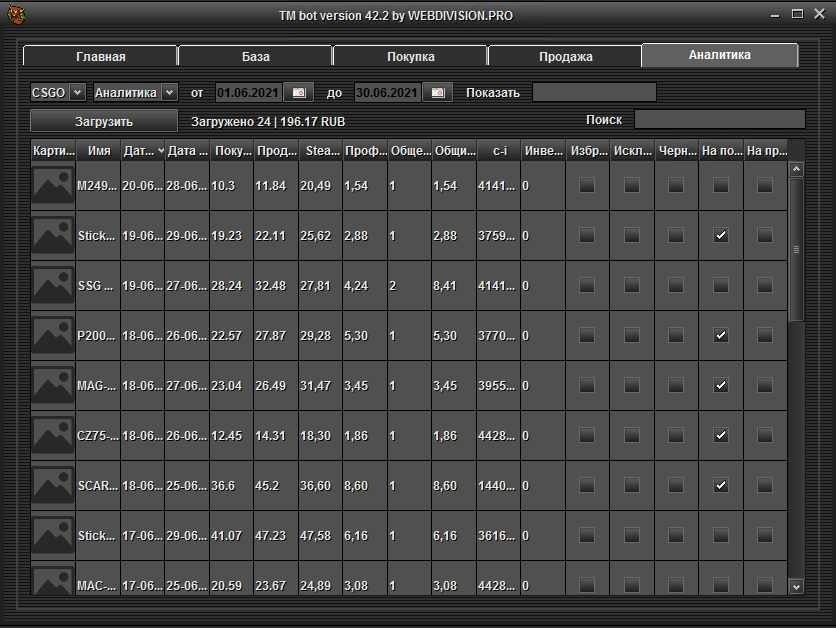Click the tiger app icon in title bar
Viewport: 836px width, 628px height.
point(15,16)
